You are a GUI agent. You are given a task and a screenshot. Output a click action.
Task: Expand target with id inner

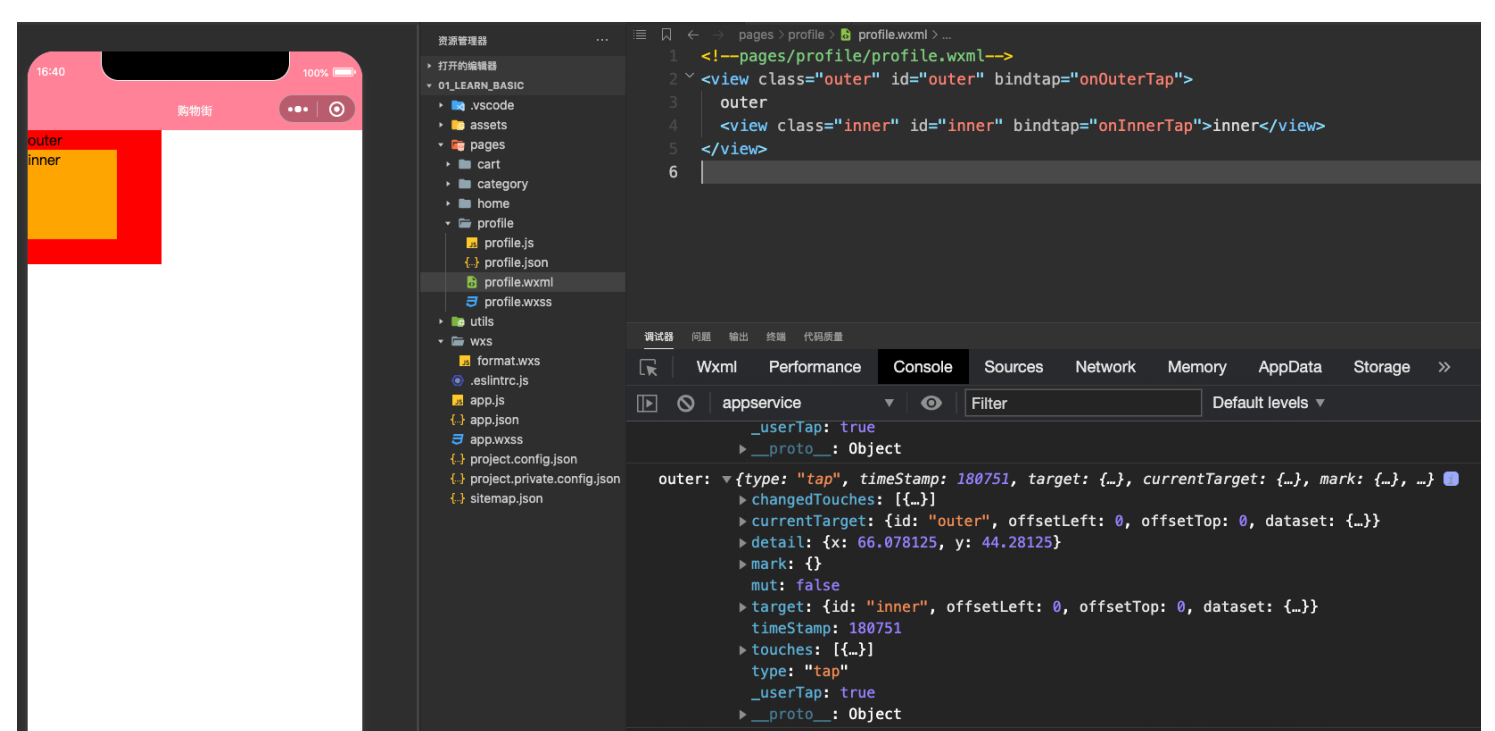click(743, 607)
